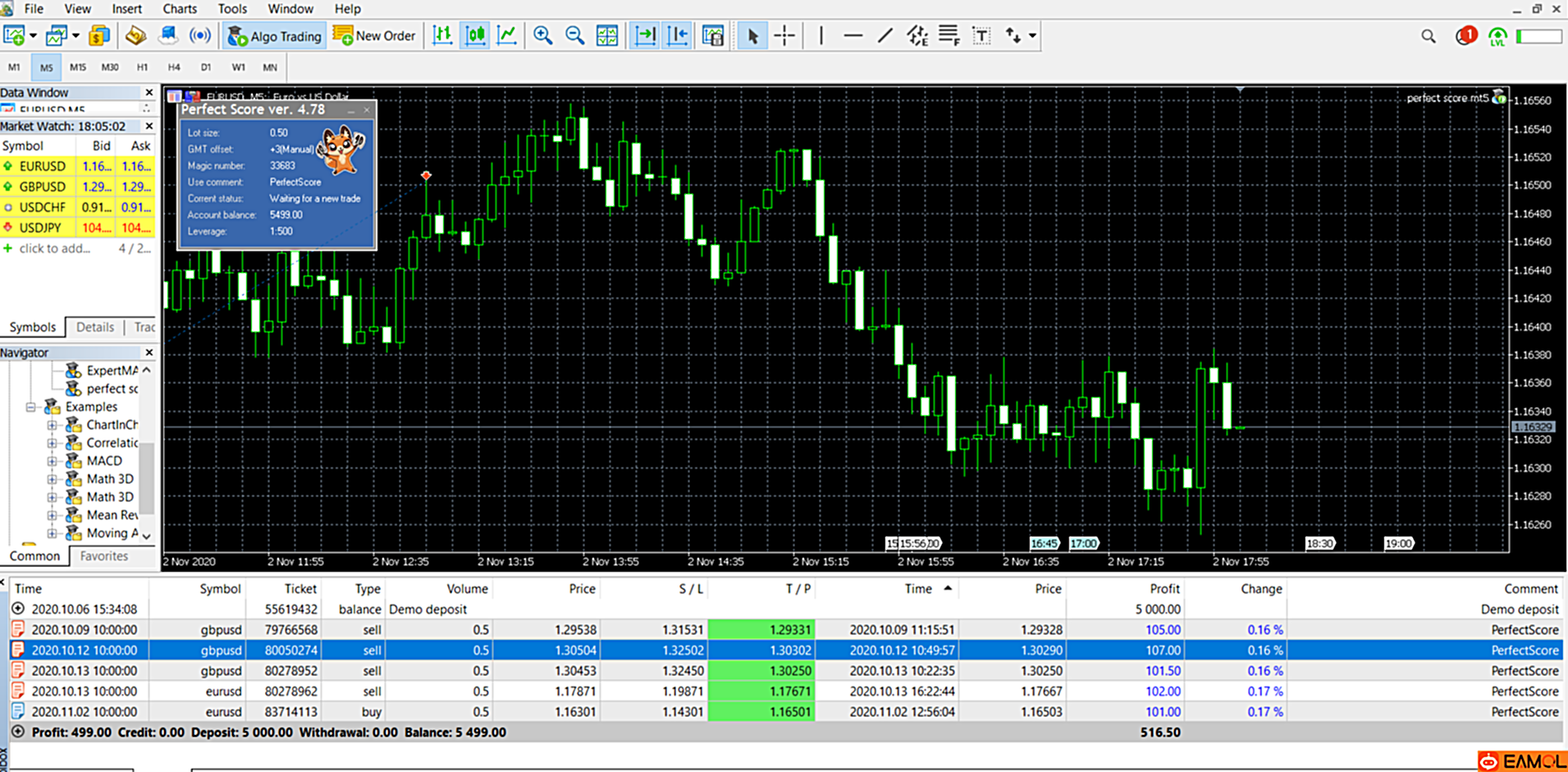
Task: Switch chart to Candlesticks style
Action: [x=475, y=35]
